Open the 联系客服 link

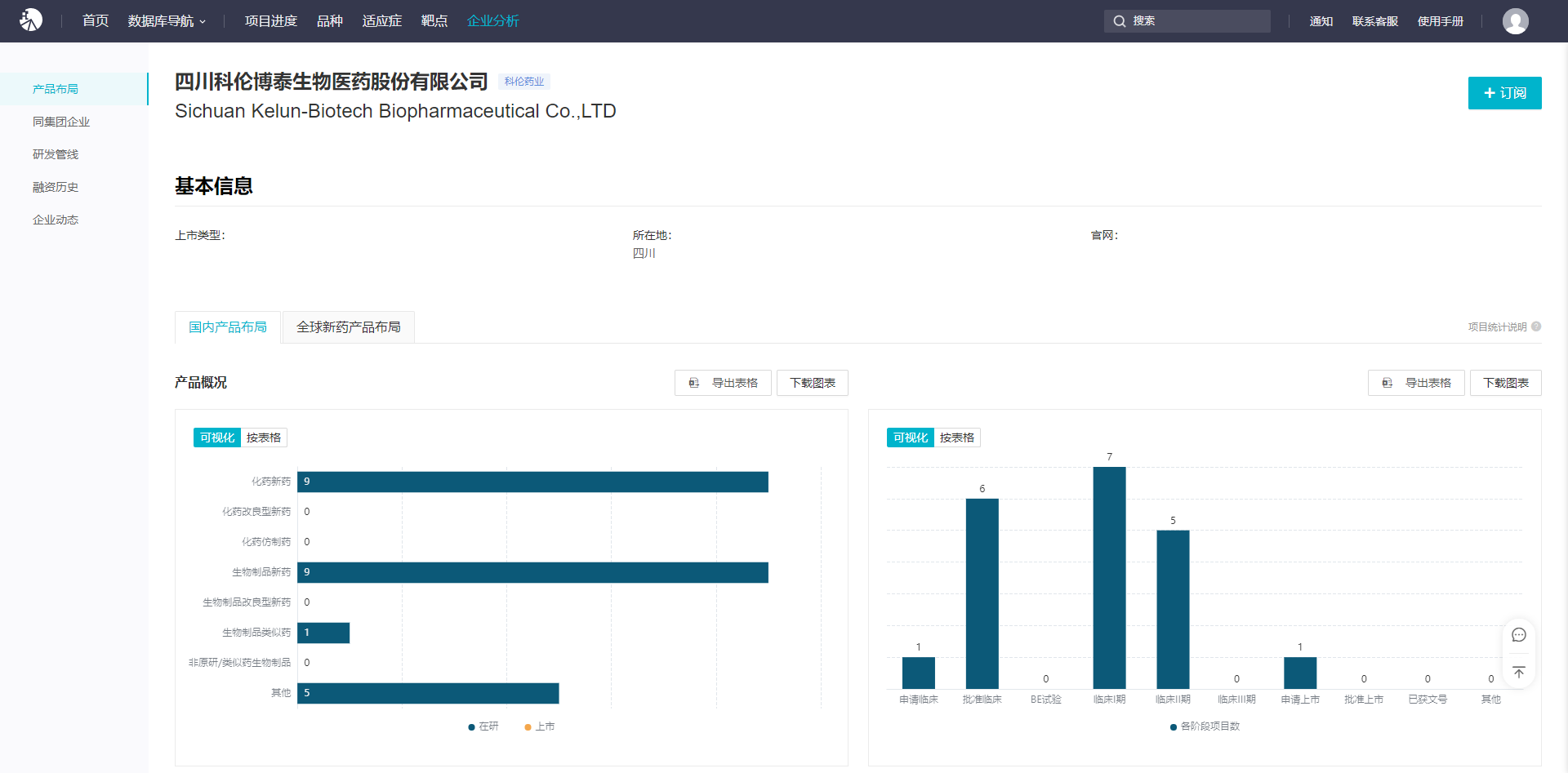(x=1375, y=21)
